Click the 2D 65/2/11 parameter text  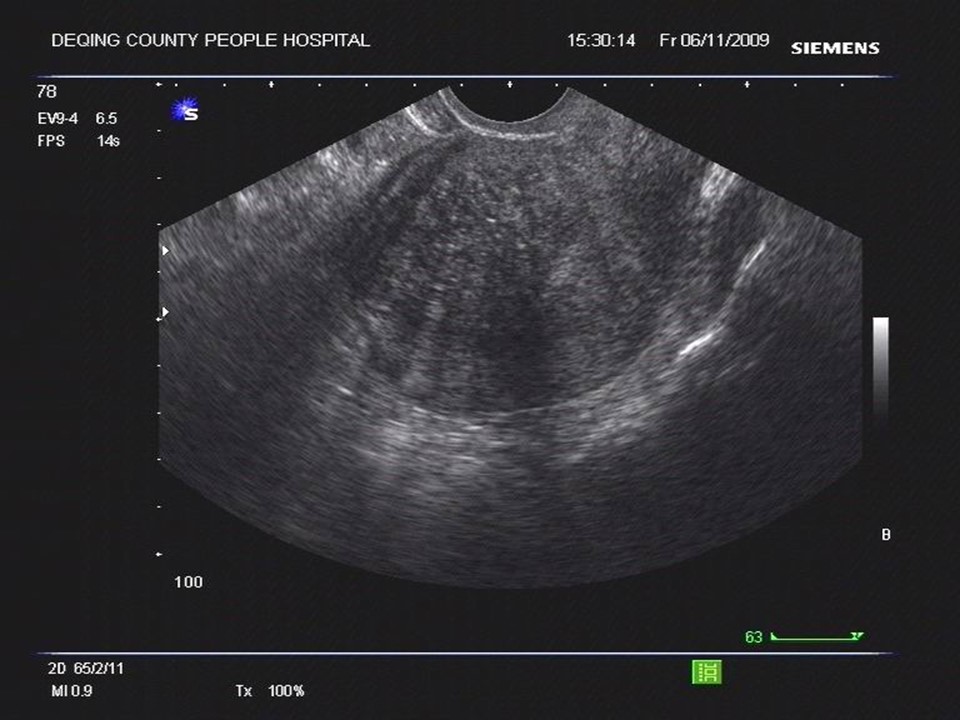pyautogui.click(x=86, y=669)
